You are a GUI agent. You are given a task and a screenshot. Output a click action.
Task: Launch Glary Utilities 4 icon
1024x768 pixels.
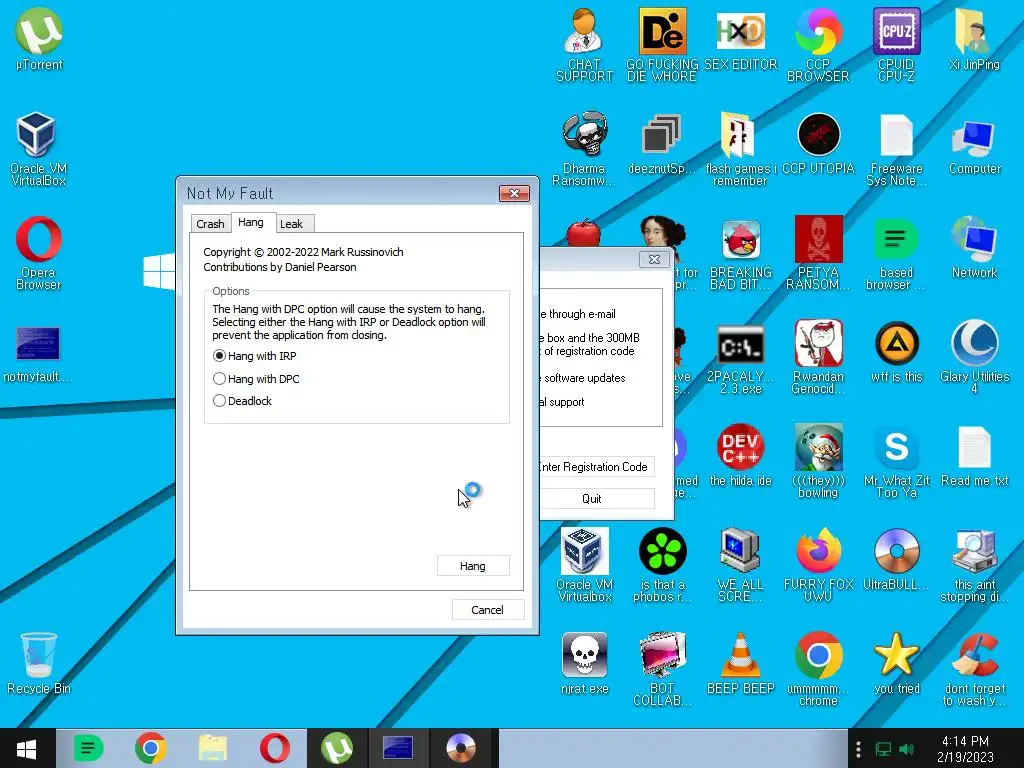(974, 356)
